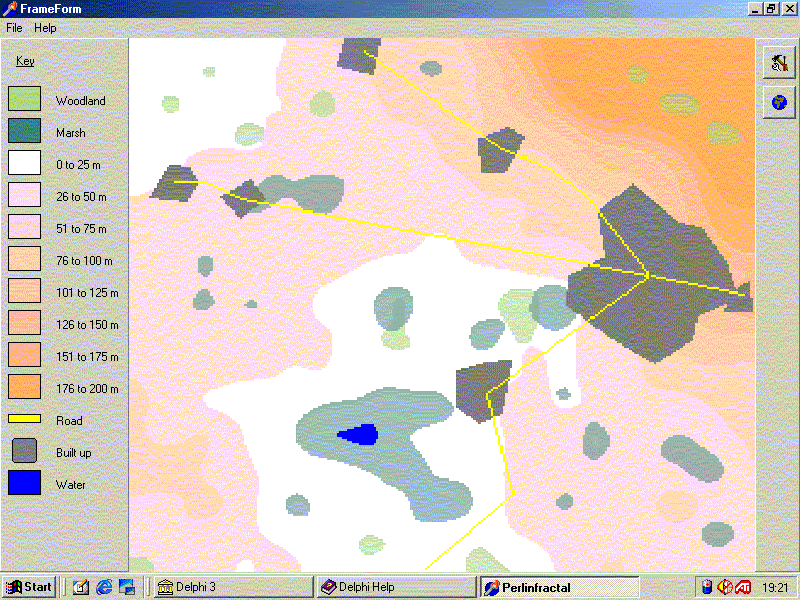
Task: Select the Perlinfractal taskbar button
Action: click(557, 587)
